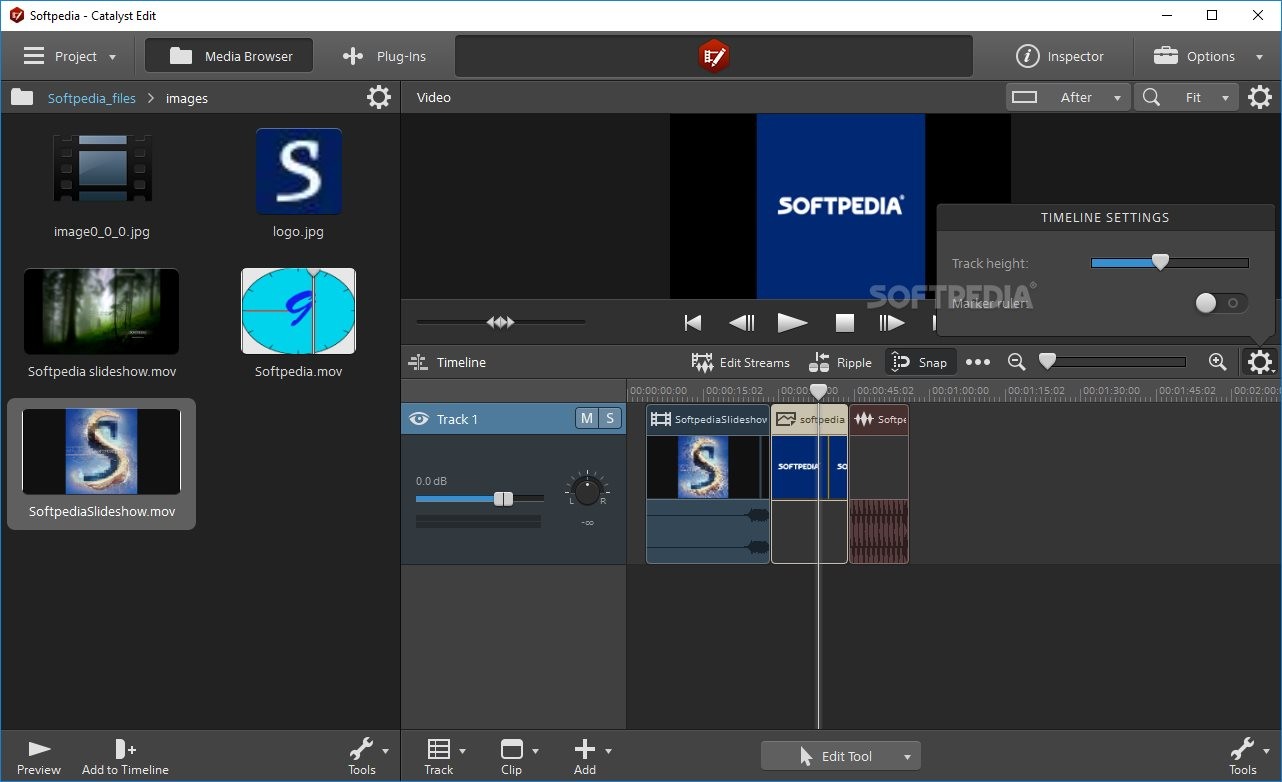Close Timeline Settings via gear icon
This screenshot has height=782, width=1282.
pos(1260,362)
